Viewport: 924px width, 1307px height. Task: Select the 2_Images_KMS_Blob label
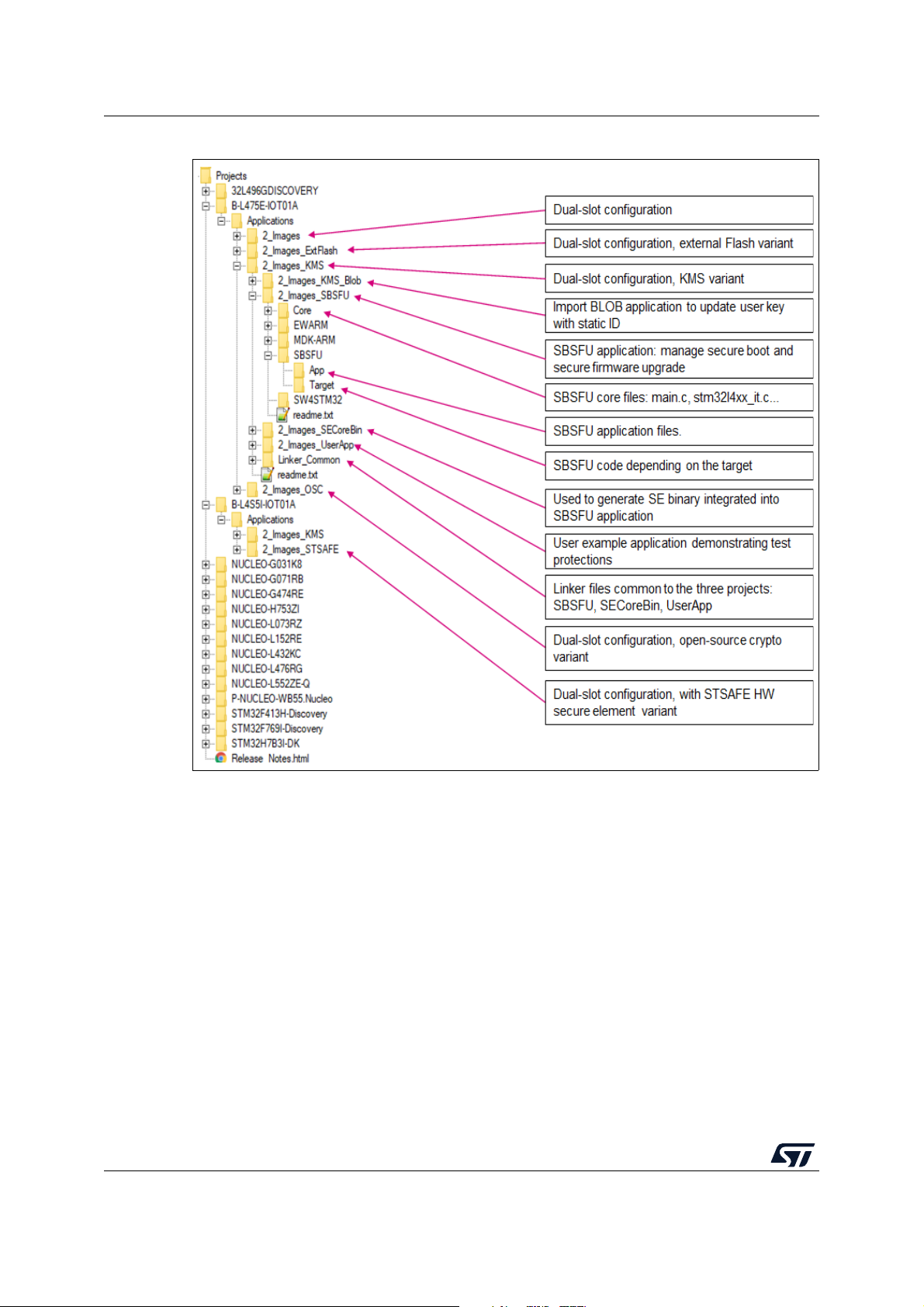click(320, 281)
